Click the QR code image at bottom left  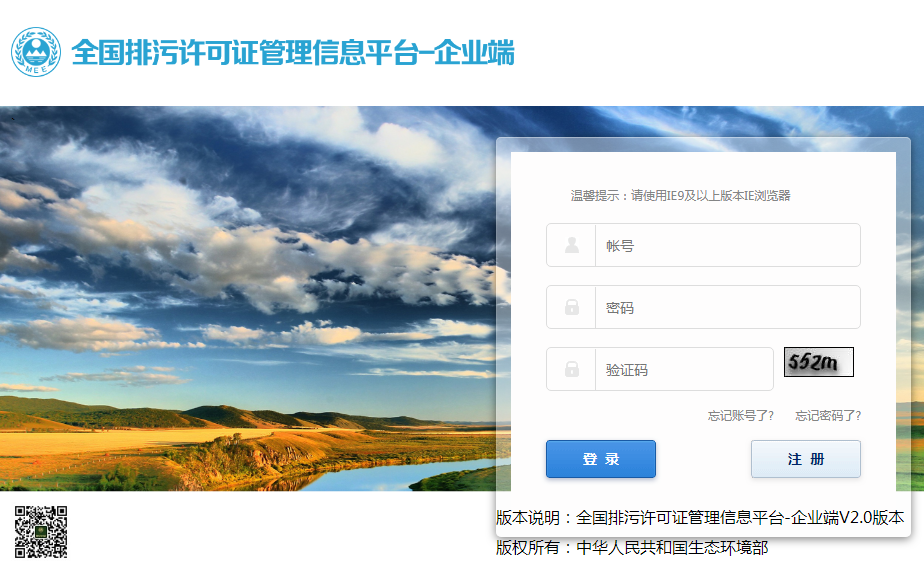tap(41, 531)
